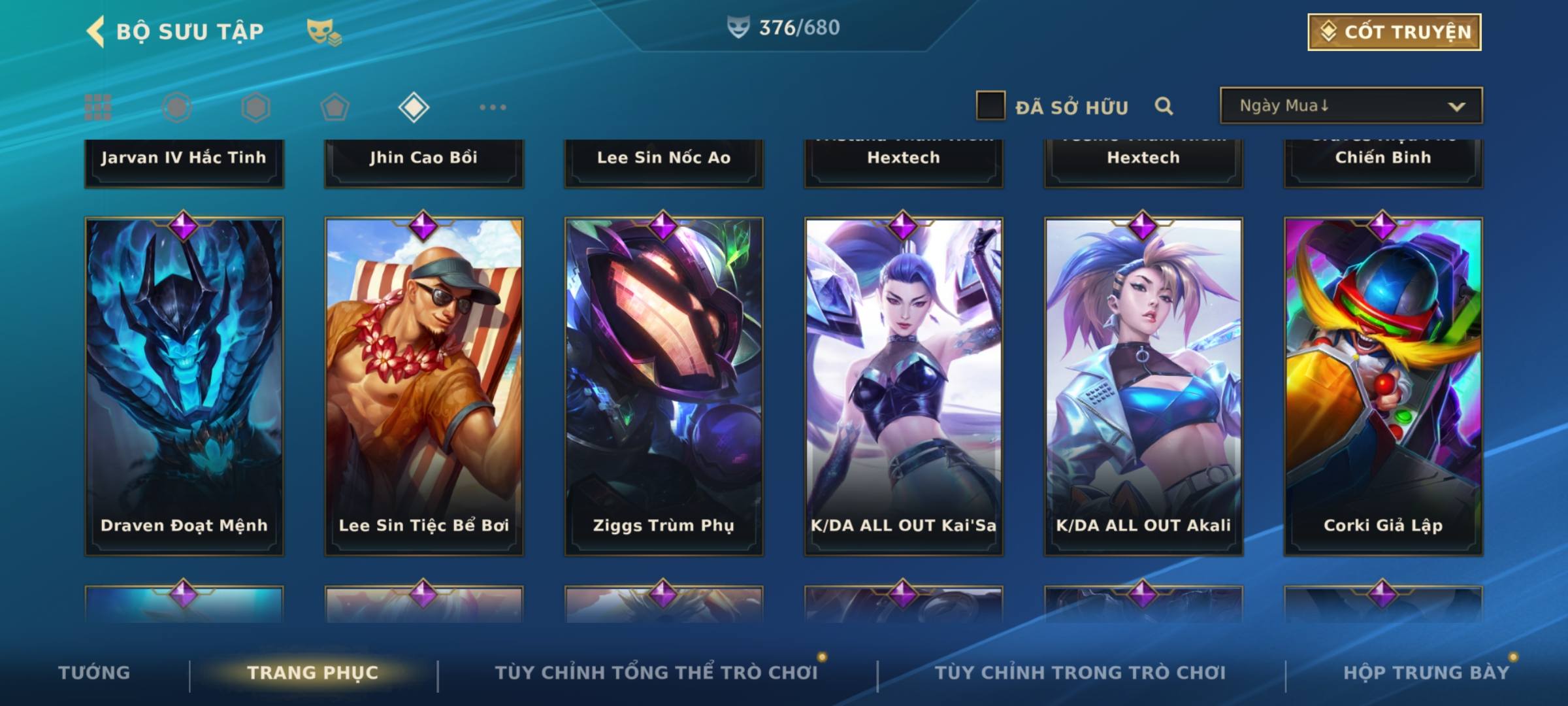Go to the Hộp Trưng Bày tab
This screenshot has width=1568, height=706.
tap(1426, 673)
